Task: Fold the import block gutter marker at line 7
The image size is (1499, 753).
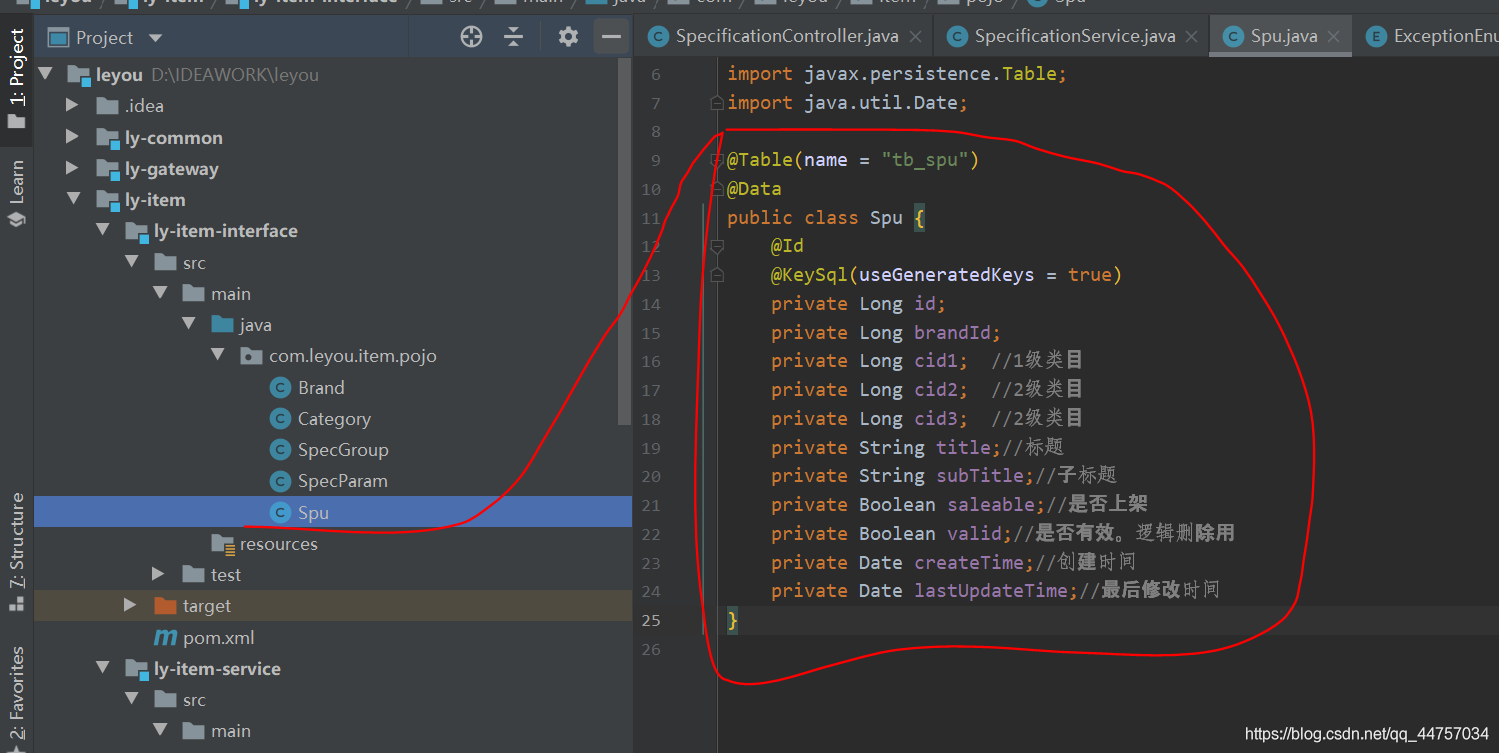Action: (x=716, y=103)
